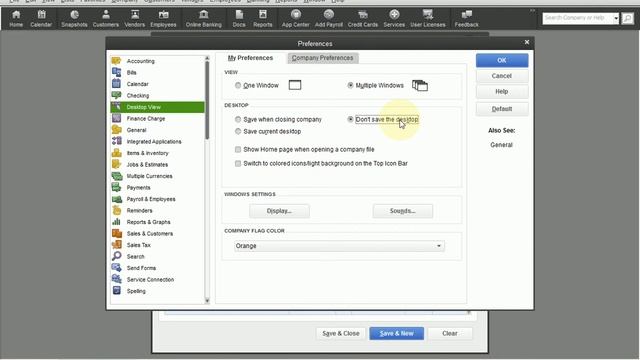The height and width of the screenshot is (360, 640).
Task: Open the Services icon
Action: (394, 19)
